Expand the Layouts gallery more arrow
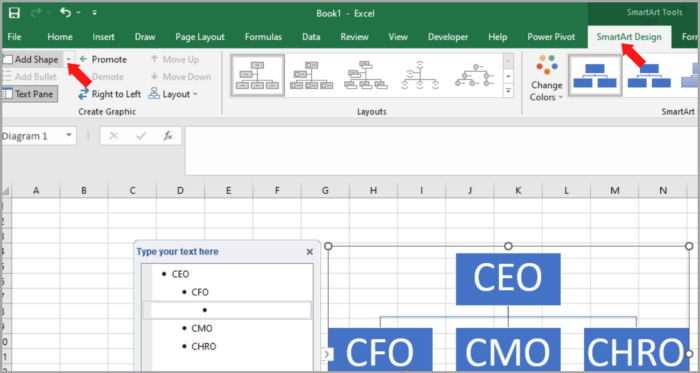This screenshot has height=373, width=700. tap(508, 91)
